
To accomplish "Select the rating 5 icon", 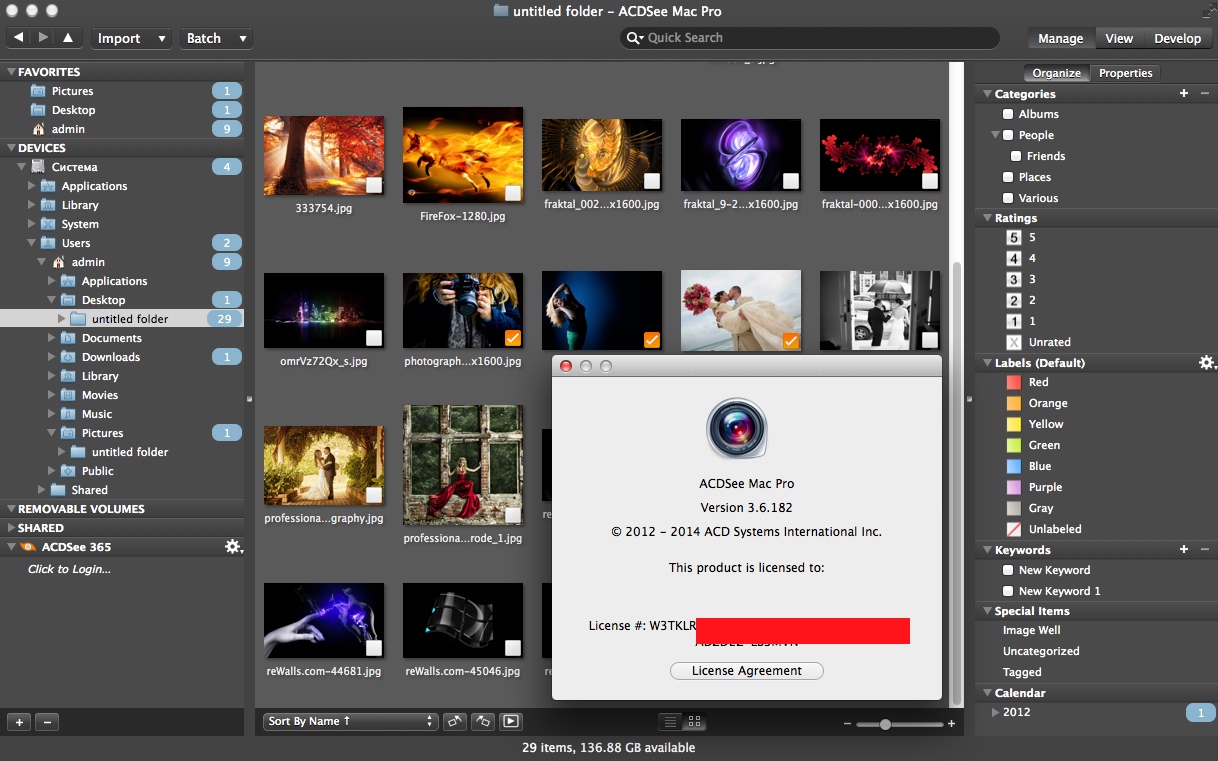I will pyautogui.click(x=1013, y=237).
